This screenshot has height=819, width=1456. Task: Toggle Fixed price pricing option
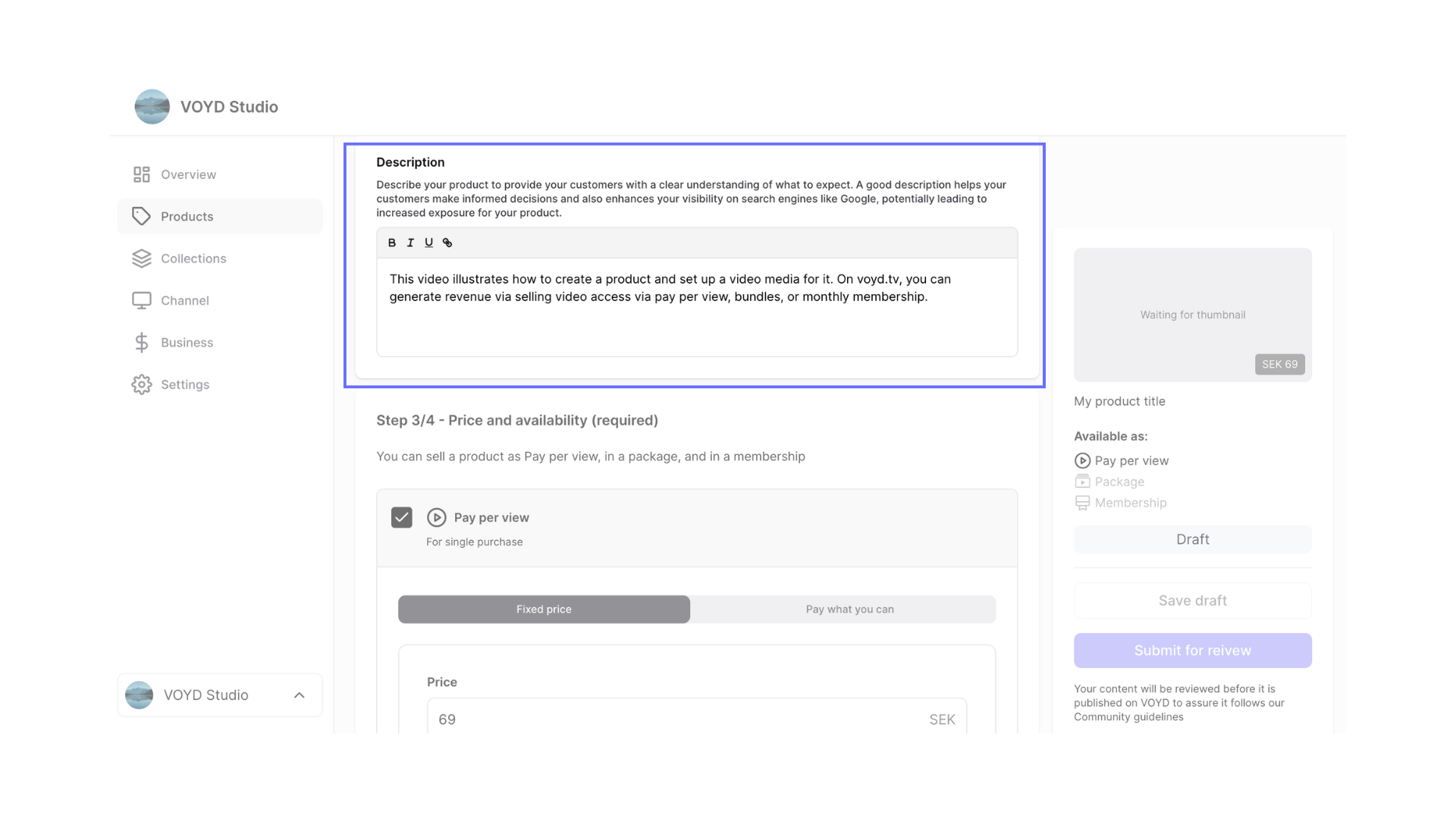(544, 608)
